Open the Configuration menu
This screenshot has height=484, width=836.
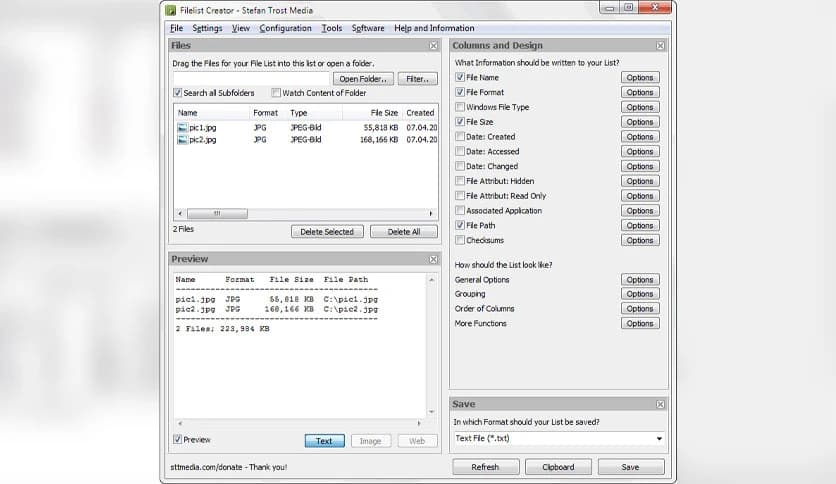point(285,28)
